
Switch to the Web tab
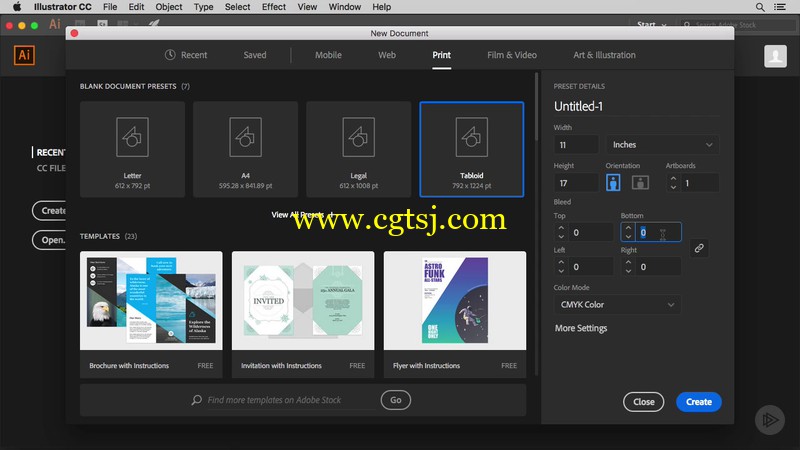point(387,55)
